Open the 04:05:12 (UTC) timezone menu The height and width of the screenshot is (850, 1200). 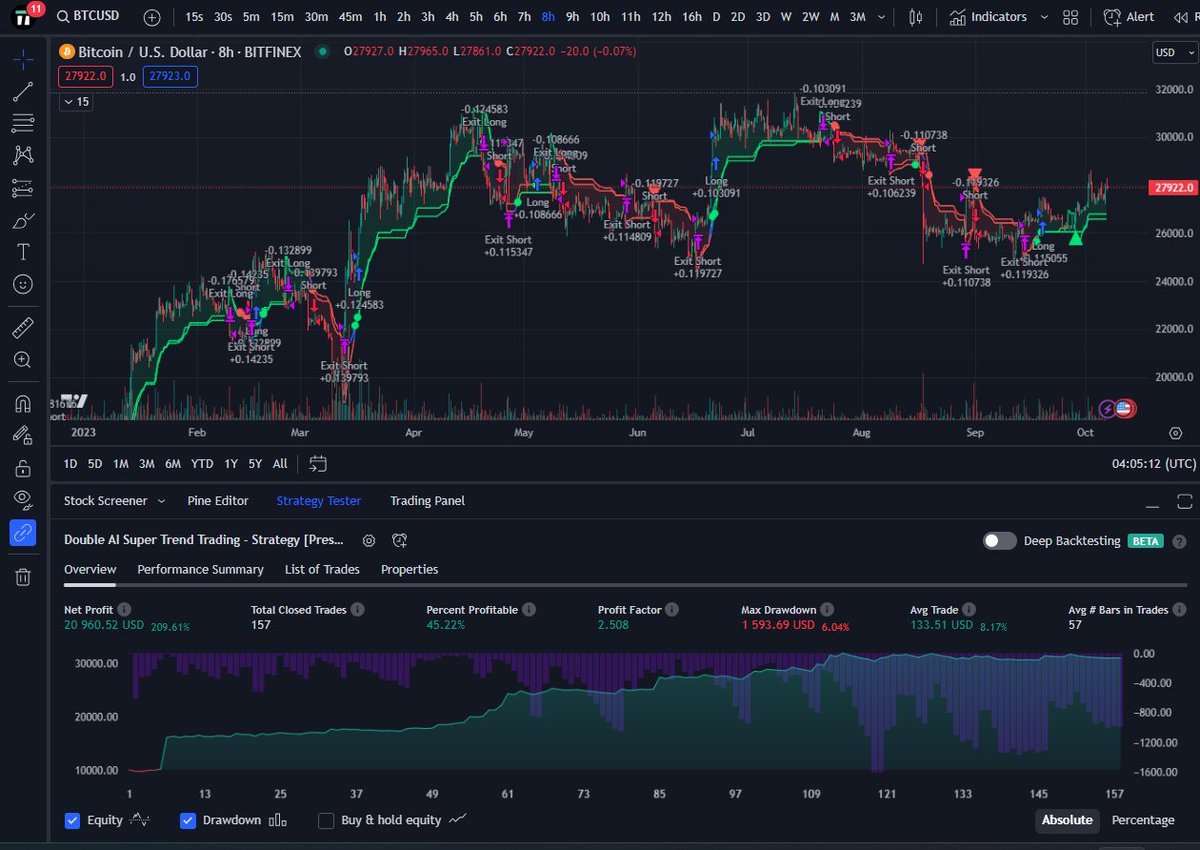click(x=1153, y=464)
